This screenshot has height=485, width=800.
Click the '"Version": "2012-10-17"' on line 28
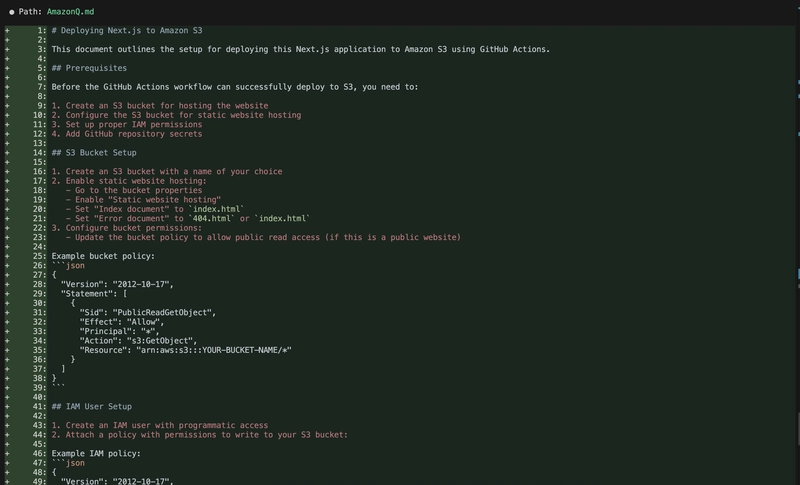117,285
